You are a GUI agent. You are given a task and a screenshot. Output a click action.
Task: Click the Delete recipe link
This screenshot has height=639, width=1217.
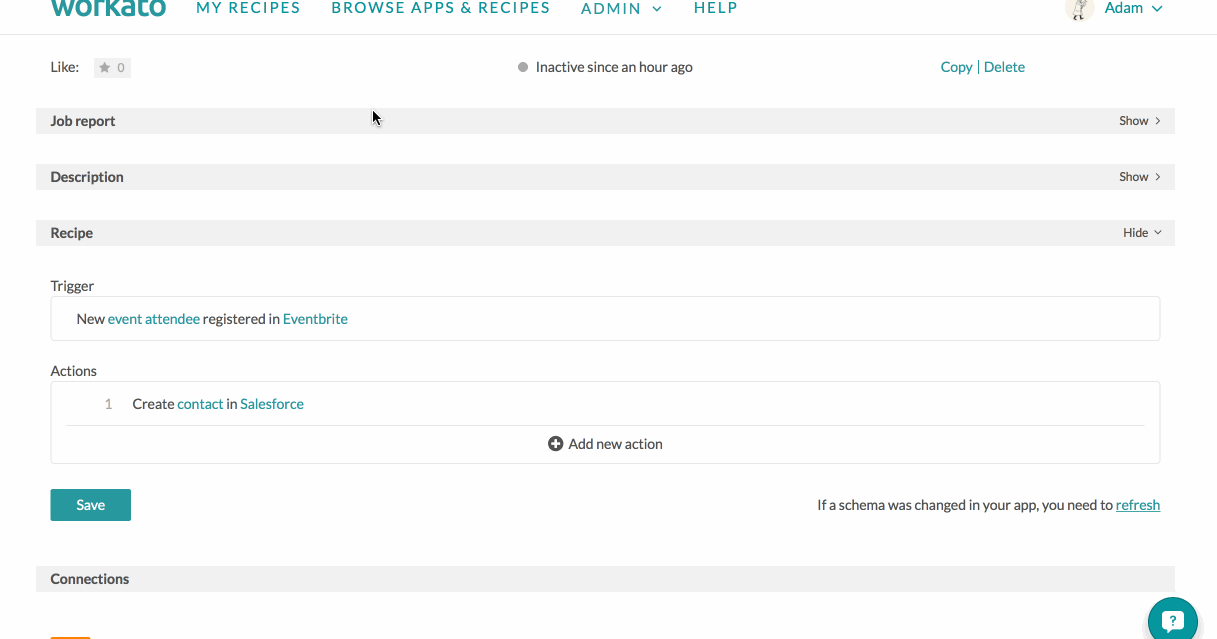(x=1004, y=67)
